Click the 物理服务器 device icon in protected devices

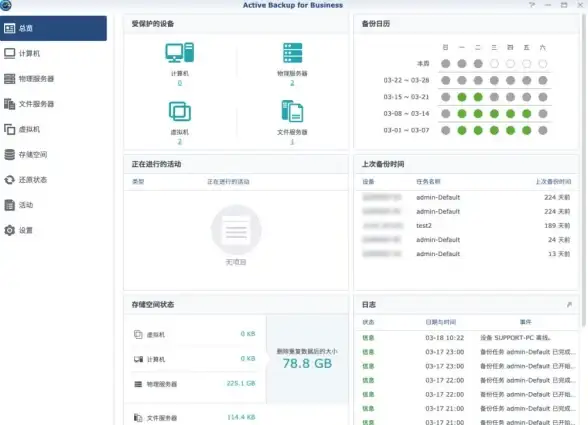pyautogui.click(x=292, y=53)
